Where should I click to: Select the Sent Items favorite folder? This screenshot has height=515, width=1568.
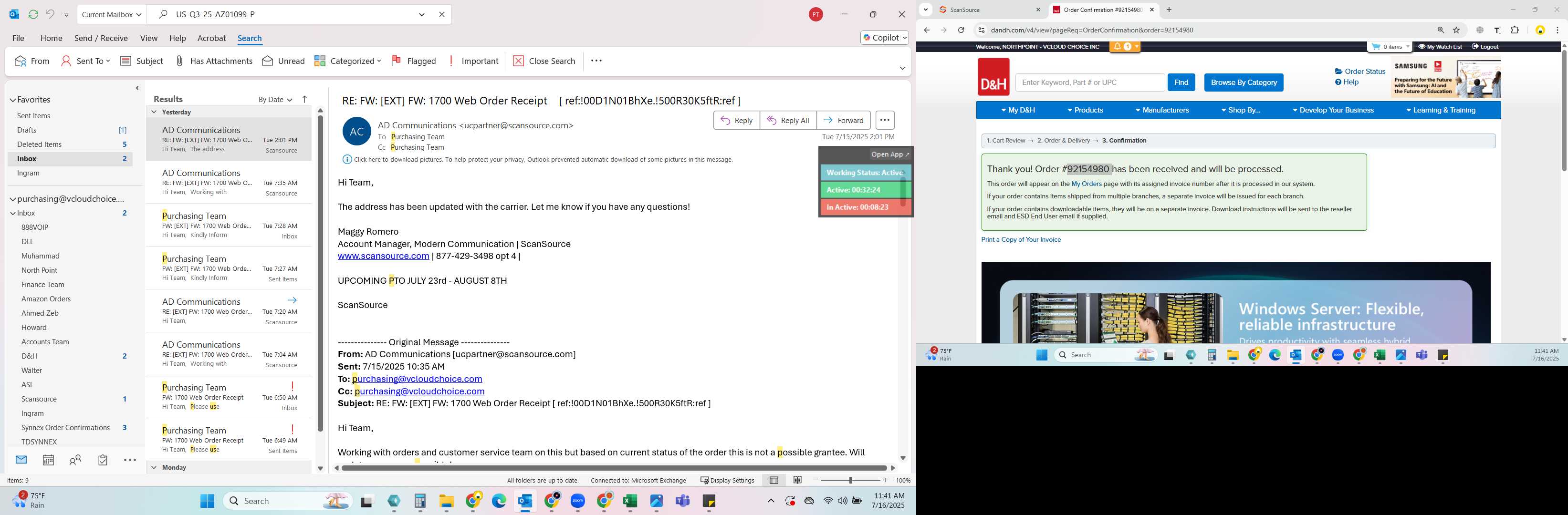(33, 115)
